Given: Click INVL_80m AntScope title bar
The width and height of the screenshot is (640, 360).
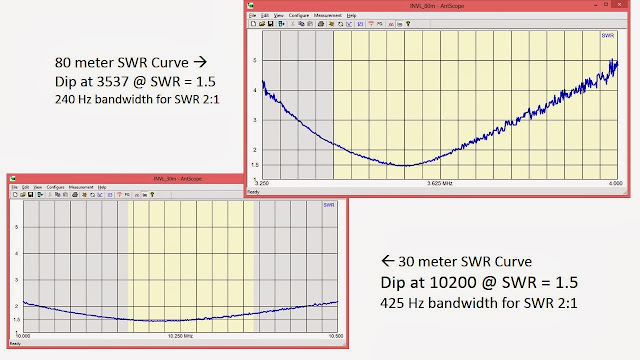Looking at the screenshot, I should [437, 6].
